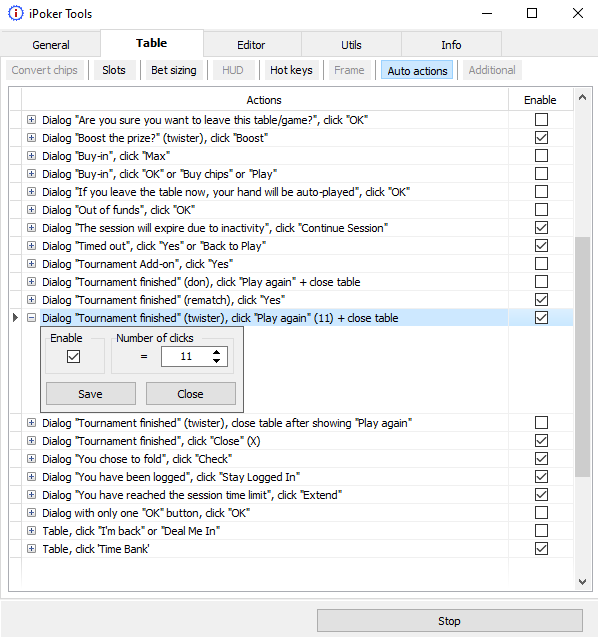Switch to the General tab
The height and width of the screenshot is (637, 598).
(51, 45)
